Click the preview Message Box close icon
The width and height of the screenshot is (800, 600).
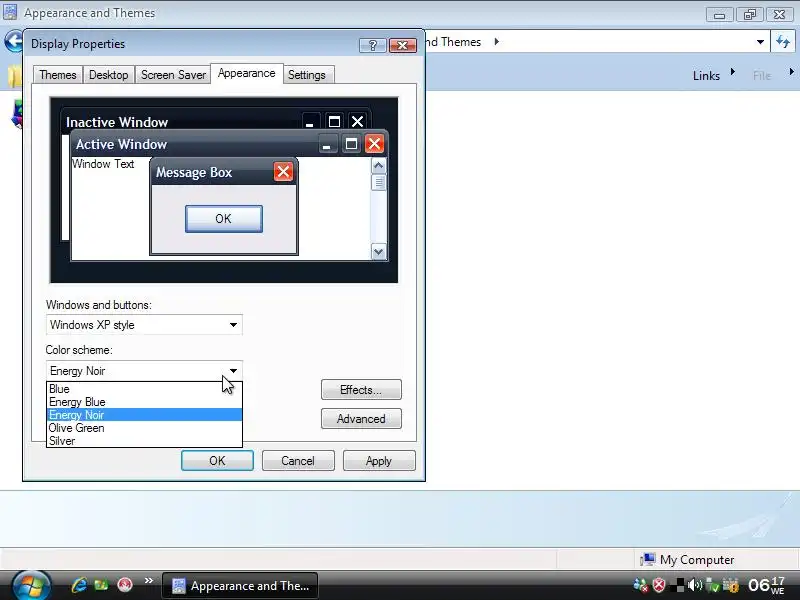pos(283,172)
